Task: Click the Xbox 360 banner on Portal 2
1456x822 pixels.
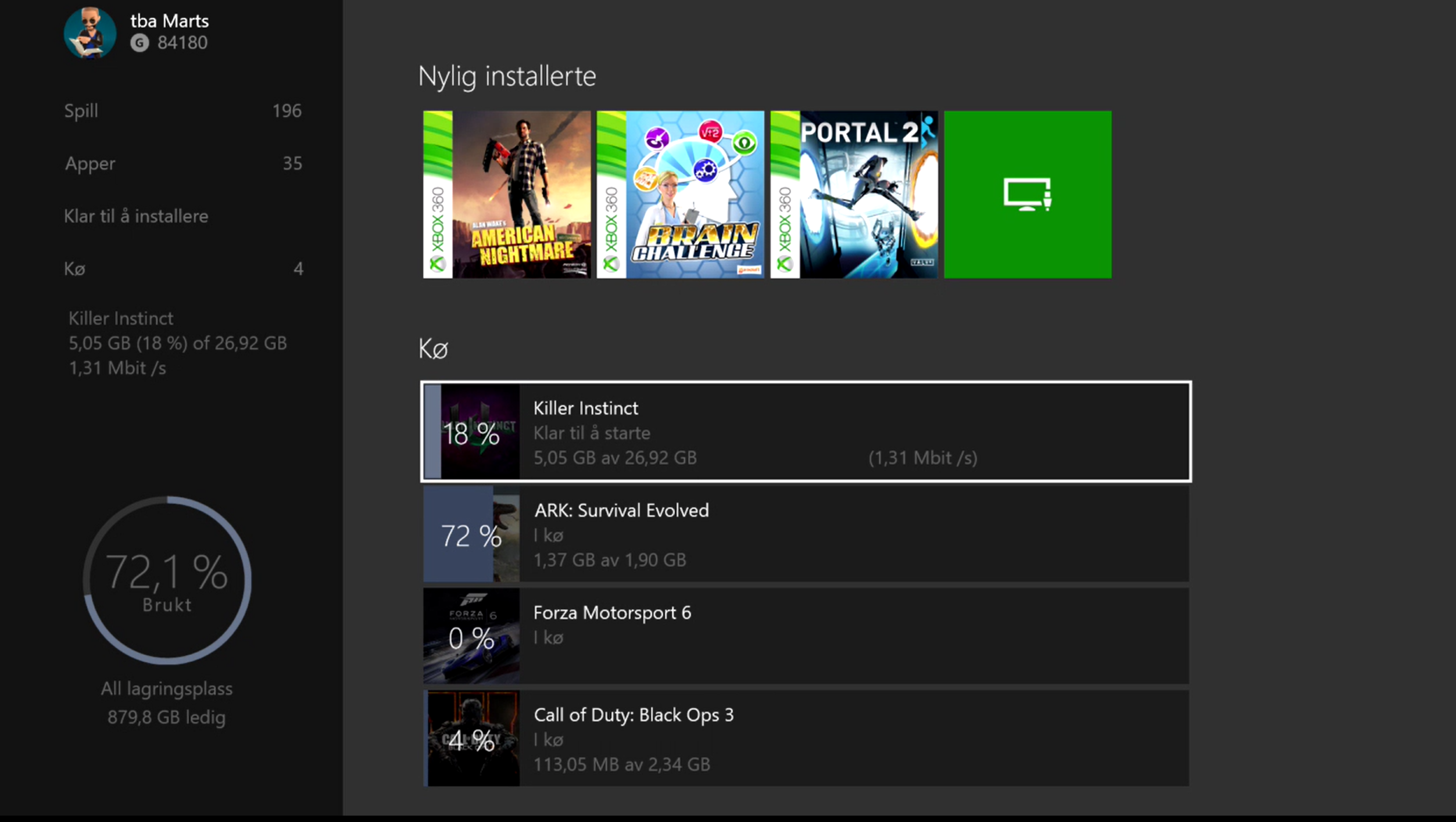Action: coord(785,195)
